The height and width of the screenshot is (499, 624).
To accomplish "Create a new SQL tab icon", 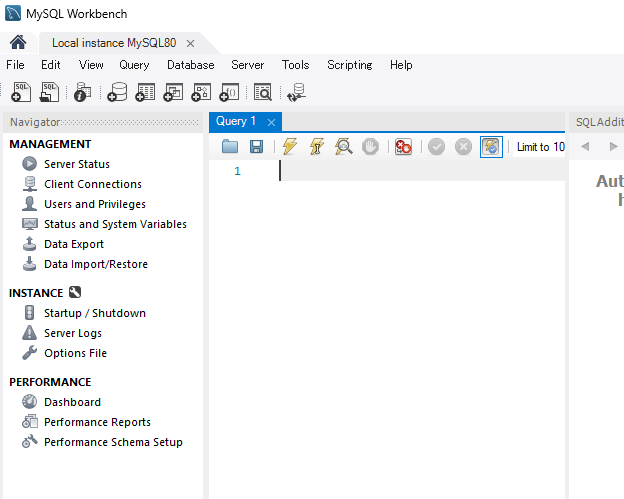I will (21, 92).
